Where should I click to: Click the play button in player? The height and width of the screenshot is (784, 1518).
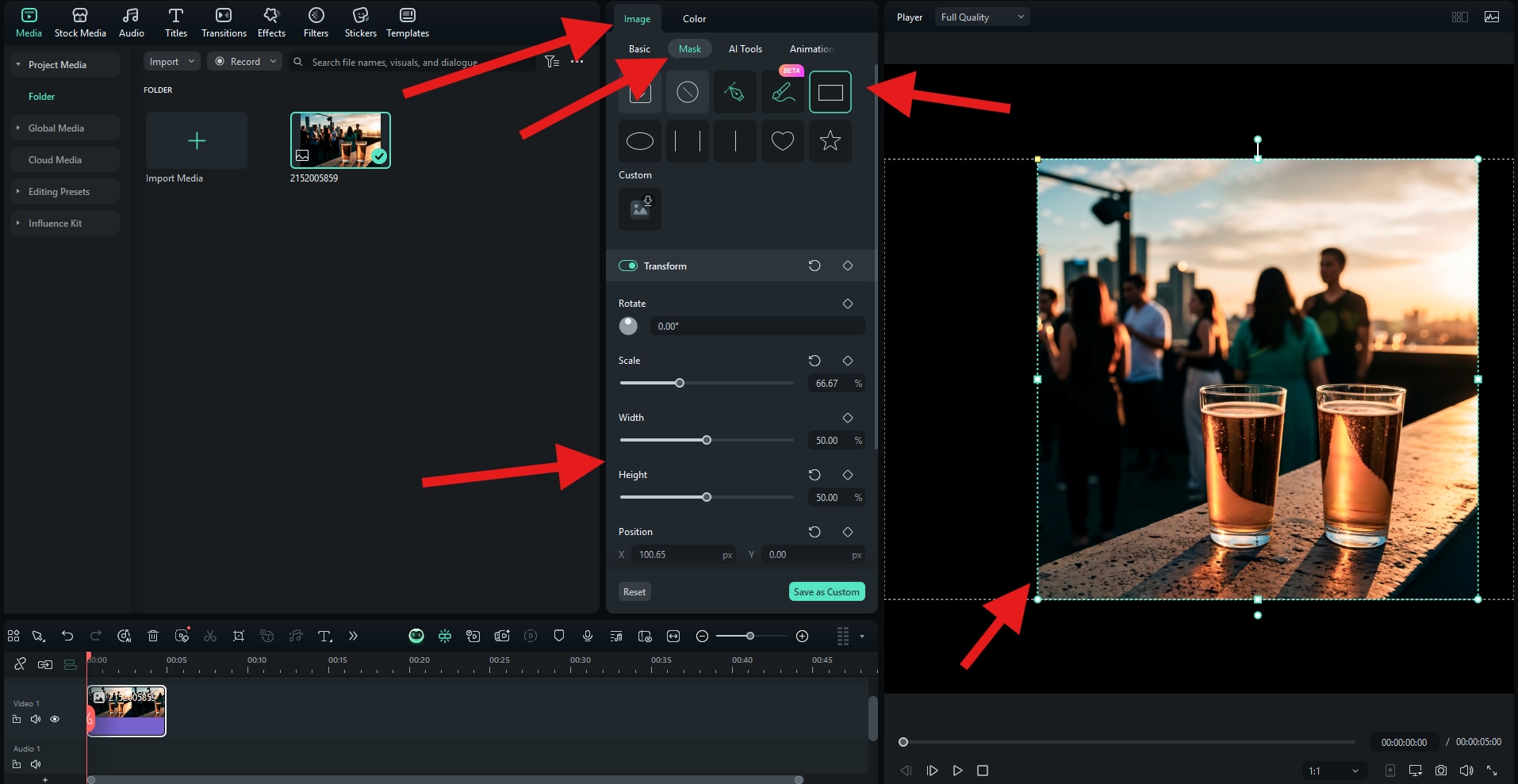958,771
